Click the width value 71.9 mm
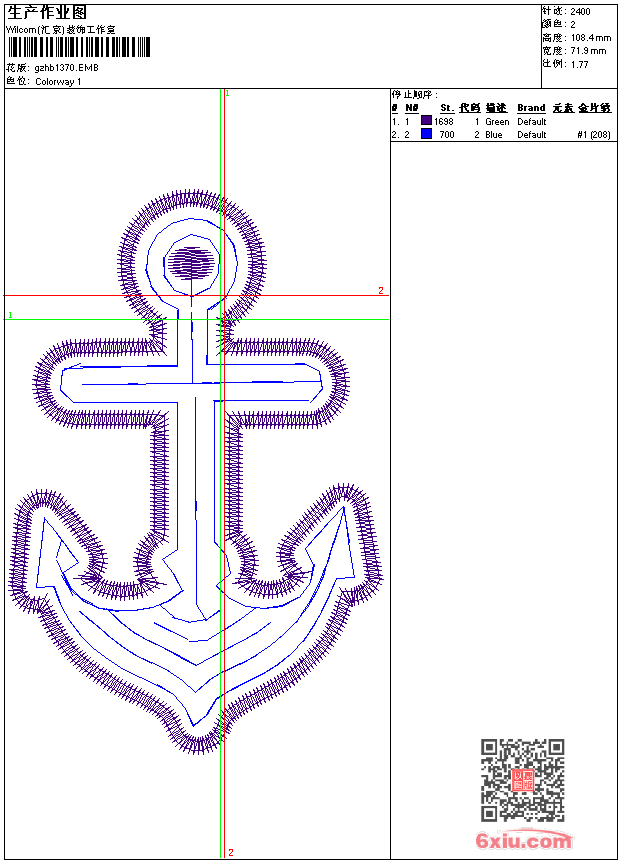The height and width of the screenshot is (860, 620). point(588,51)
